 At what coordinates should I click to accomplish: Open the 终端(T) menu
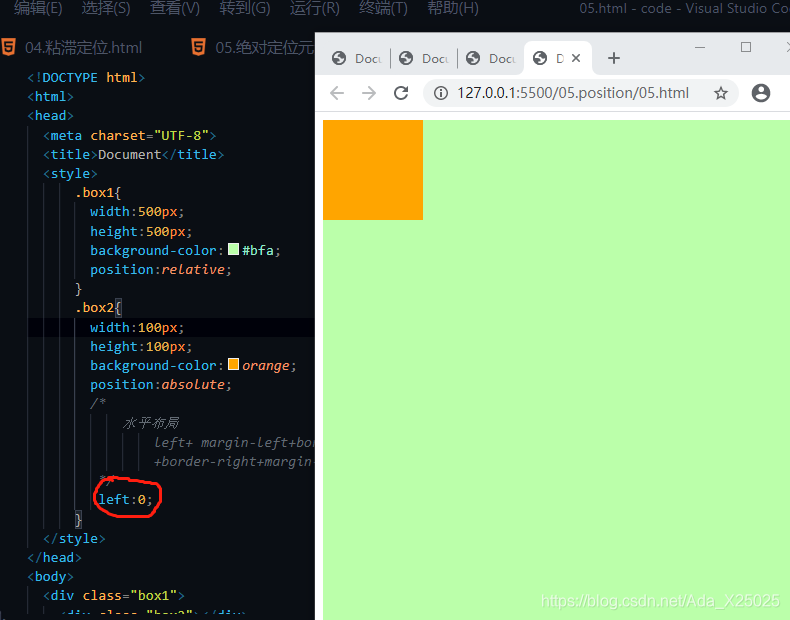[x=383, y=8]
